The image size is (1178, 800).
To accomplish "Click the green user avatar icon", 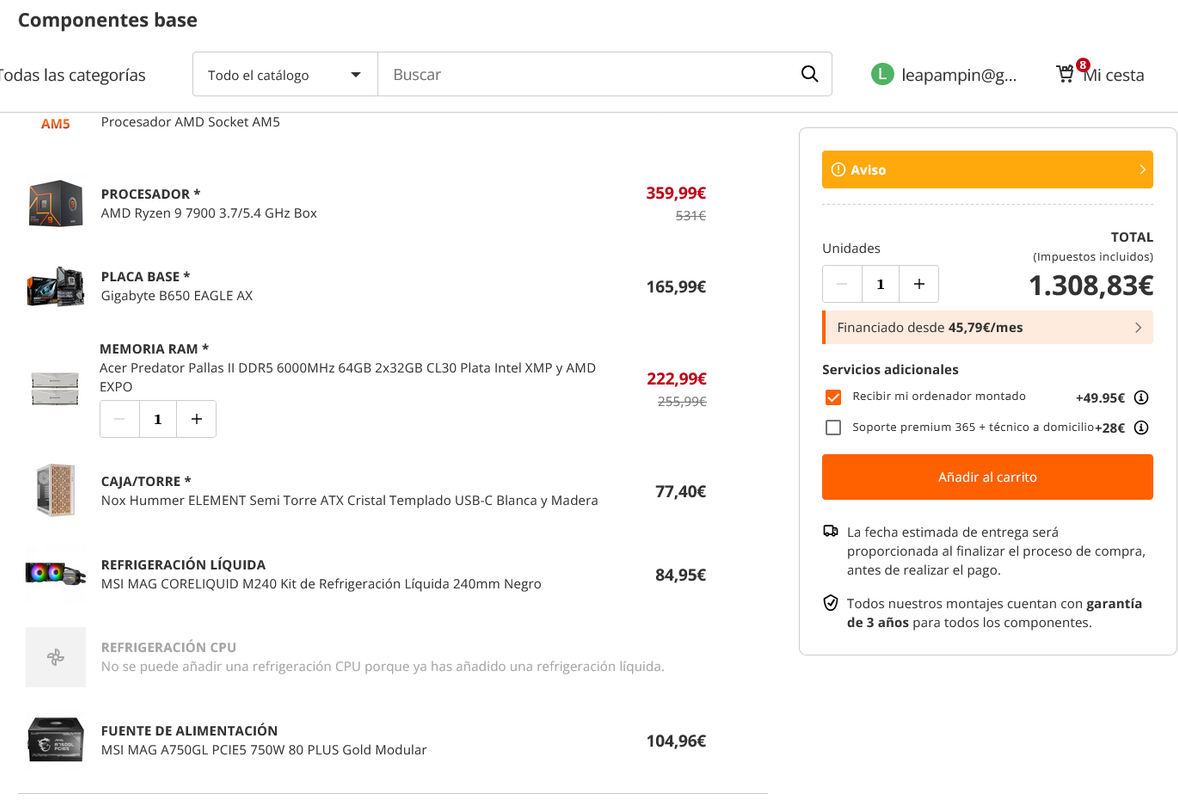I will tap(882, 74).
